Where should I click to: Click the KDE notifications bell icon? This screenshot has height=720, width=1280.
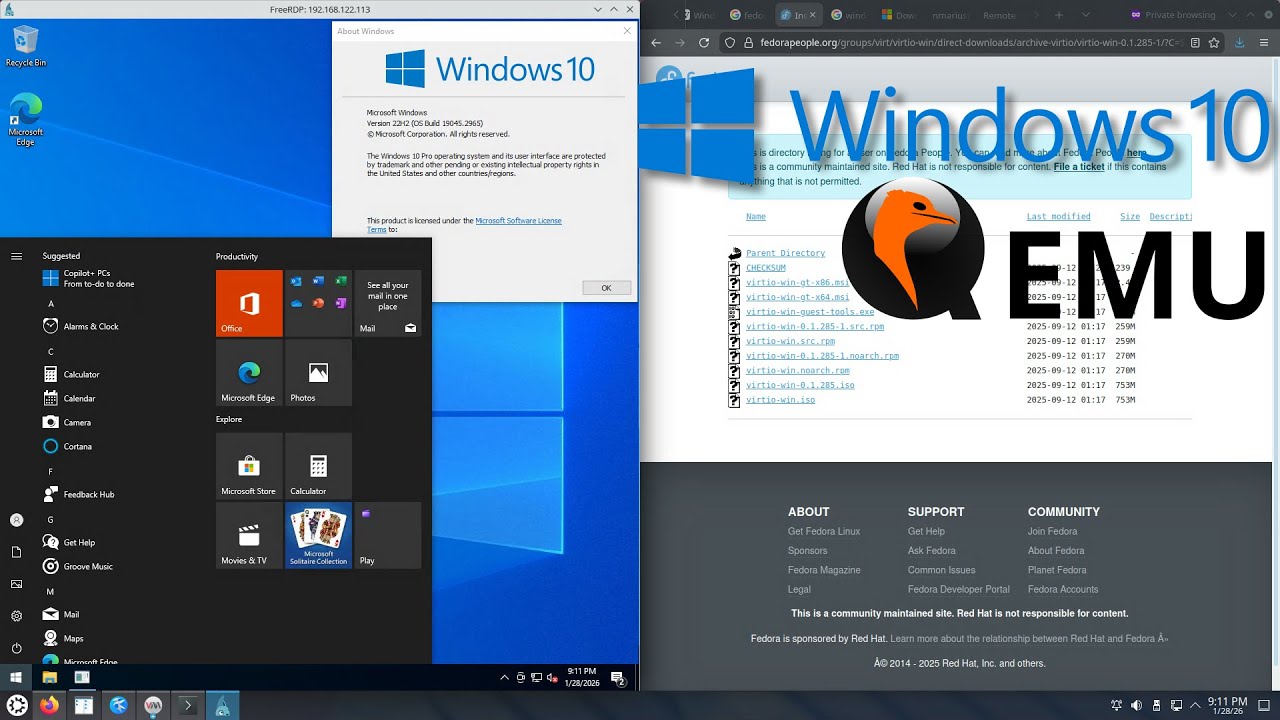(x=1117, y=705)
